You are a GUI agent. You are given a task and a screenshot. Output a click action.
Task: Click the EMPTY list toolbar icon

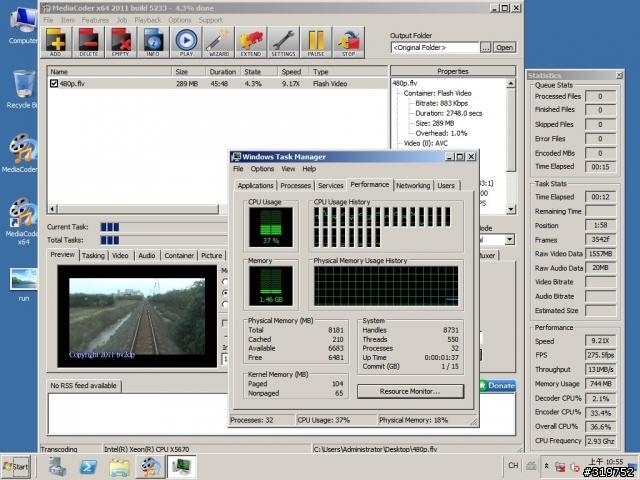click(121, 42)
